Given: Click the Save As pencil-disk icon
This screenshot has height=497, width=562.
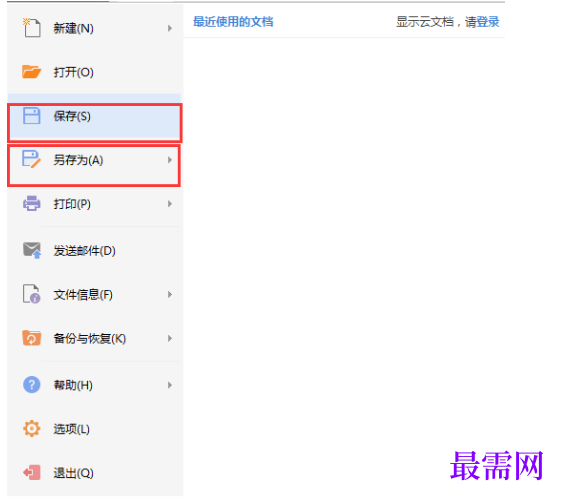Looking at the screenshot, I should tap(32, 159).
